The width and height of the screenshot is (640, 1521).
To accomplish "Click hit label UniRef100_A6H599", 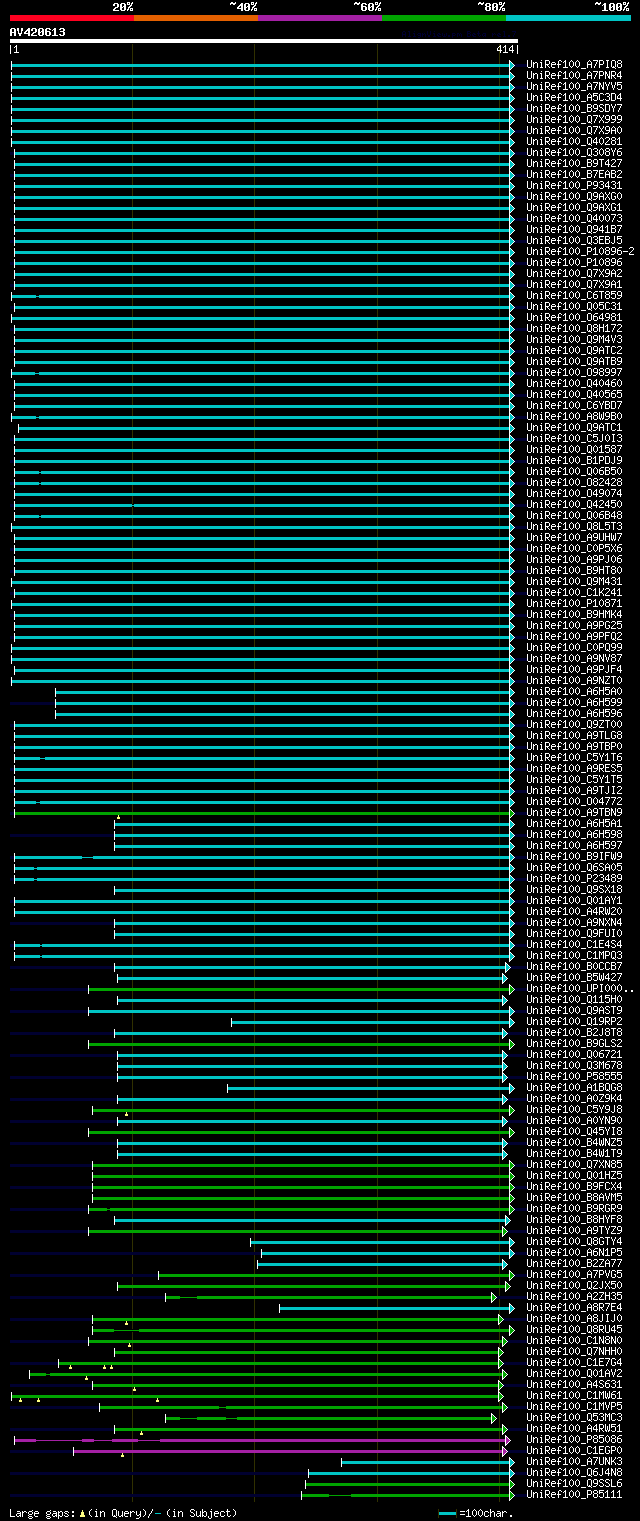I will [573, 702].
